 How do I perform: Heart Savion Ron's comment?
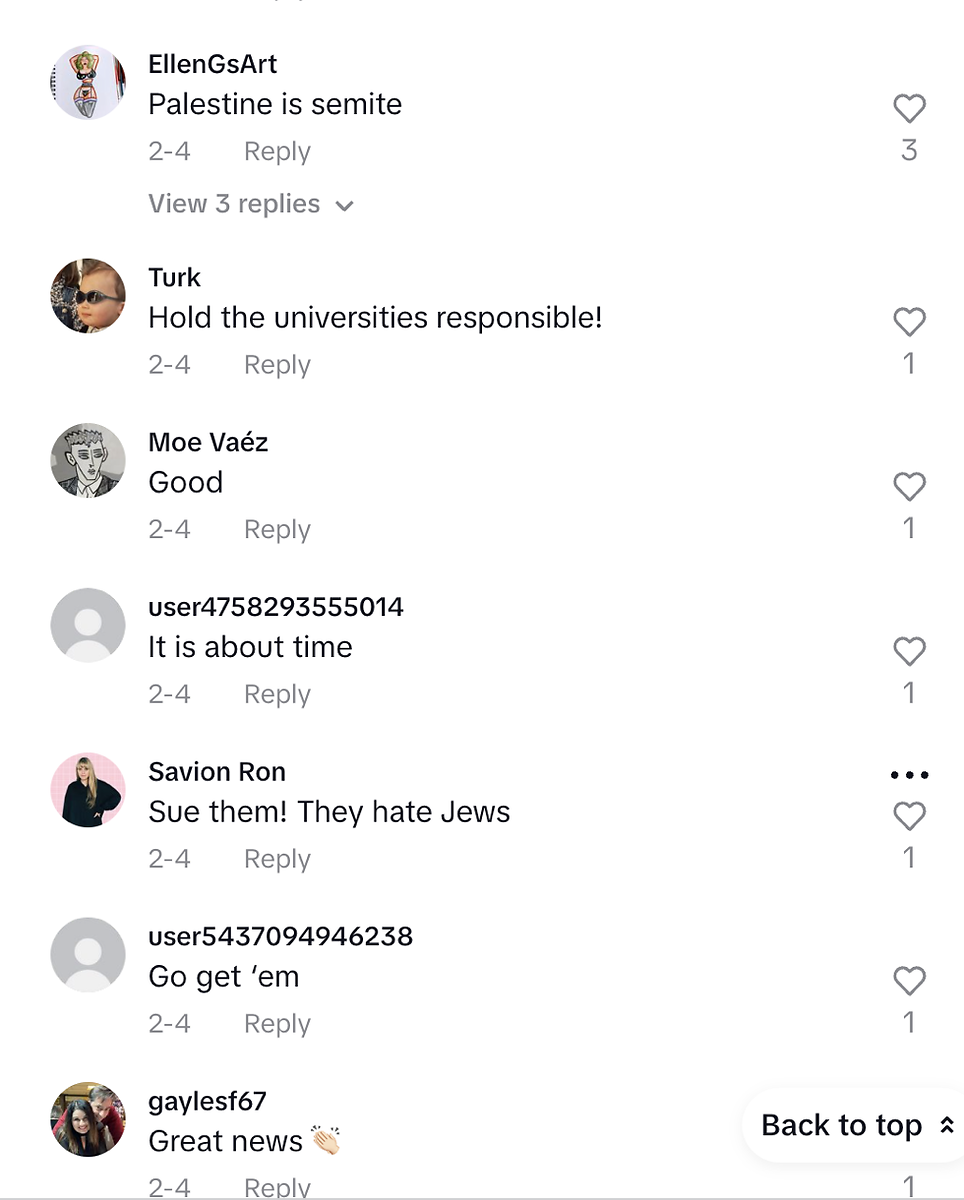909,817
